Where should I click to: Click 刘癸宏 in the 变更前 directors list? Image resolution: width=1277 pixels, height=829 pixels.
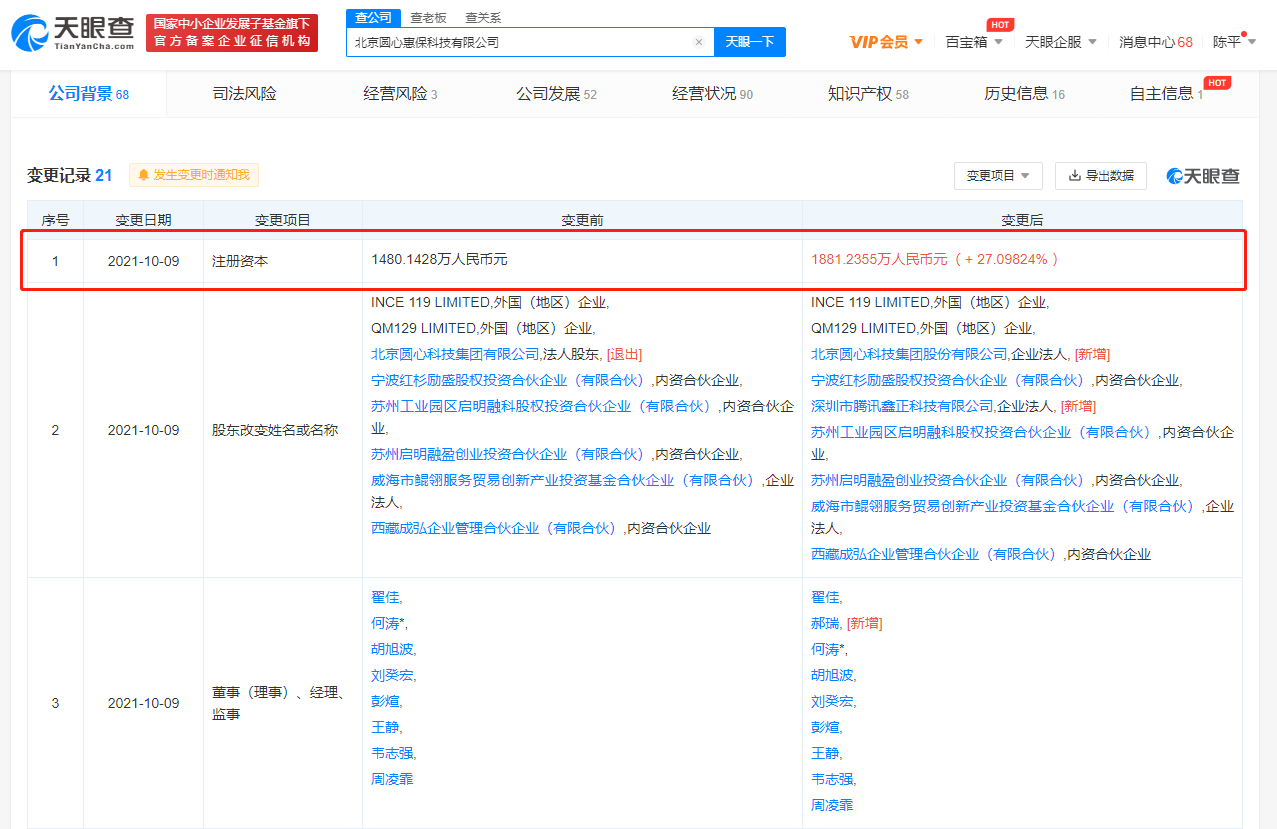pyautogui.click(x=392, y=675)
